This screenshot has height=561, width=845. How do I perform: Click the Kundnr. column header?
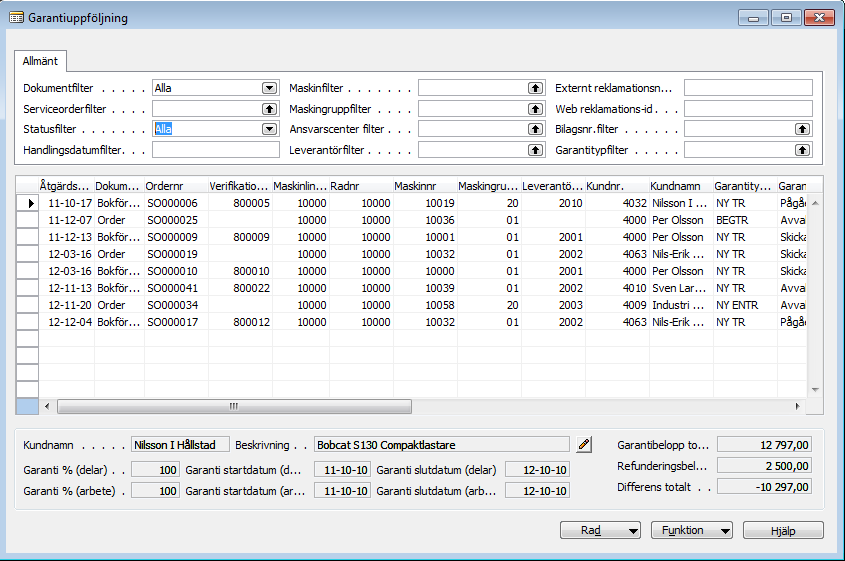pyautogui.click(x=617, y=186)
